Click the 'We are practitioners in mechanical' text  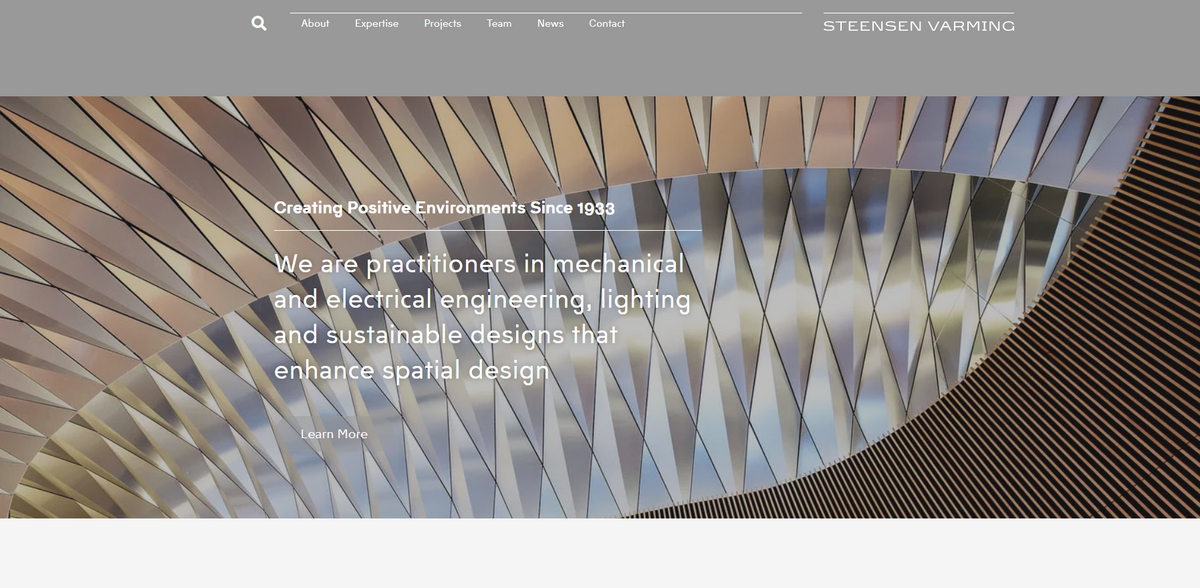click(x=479, y=264)
